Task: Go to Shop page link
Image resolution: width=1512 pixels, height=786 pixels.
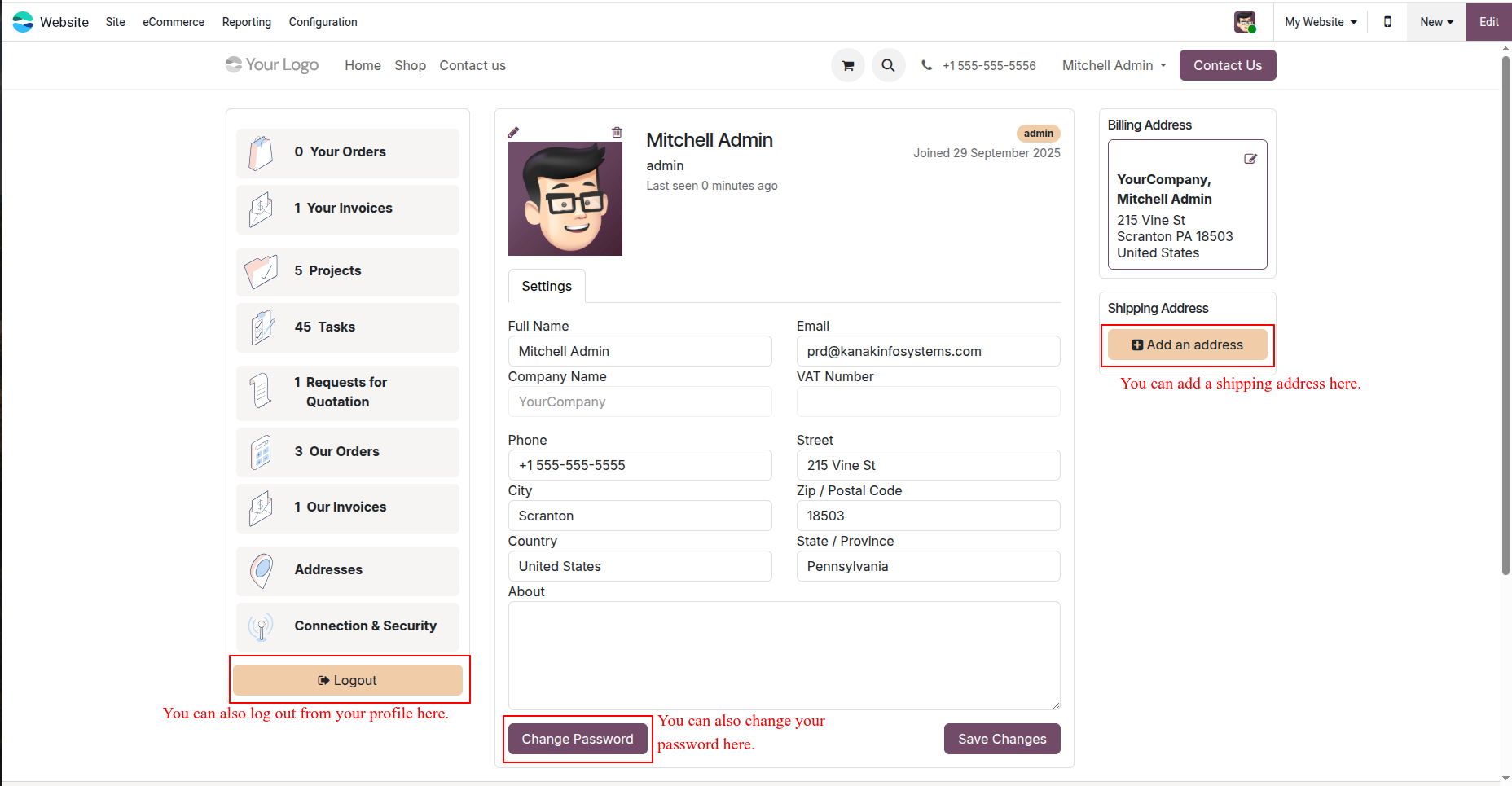Action: coord(411,65)
